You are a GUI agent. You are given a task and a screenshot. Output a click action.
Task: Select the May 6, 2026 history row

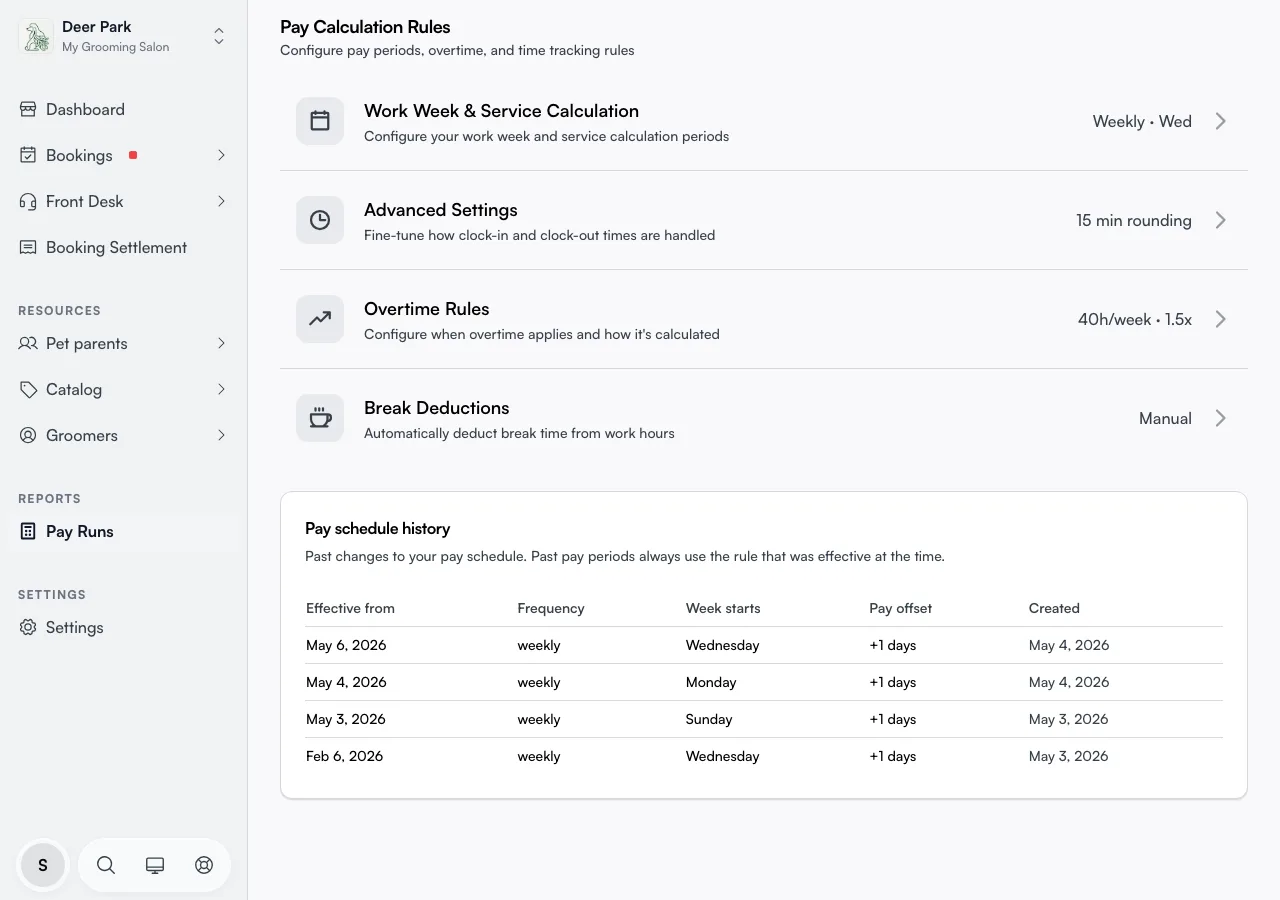[x=764, y=645]
